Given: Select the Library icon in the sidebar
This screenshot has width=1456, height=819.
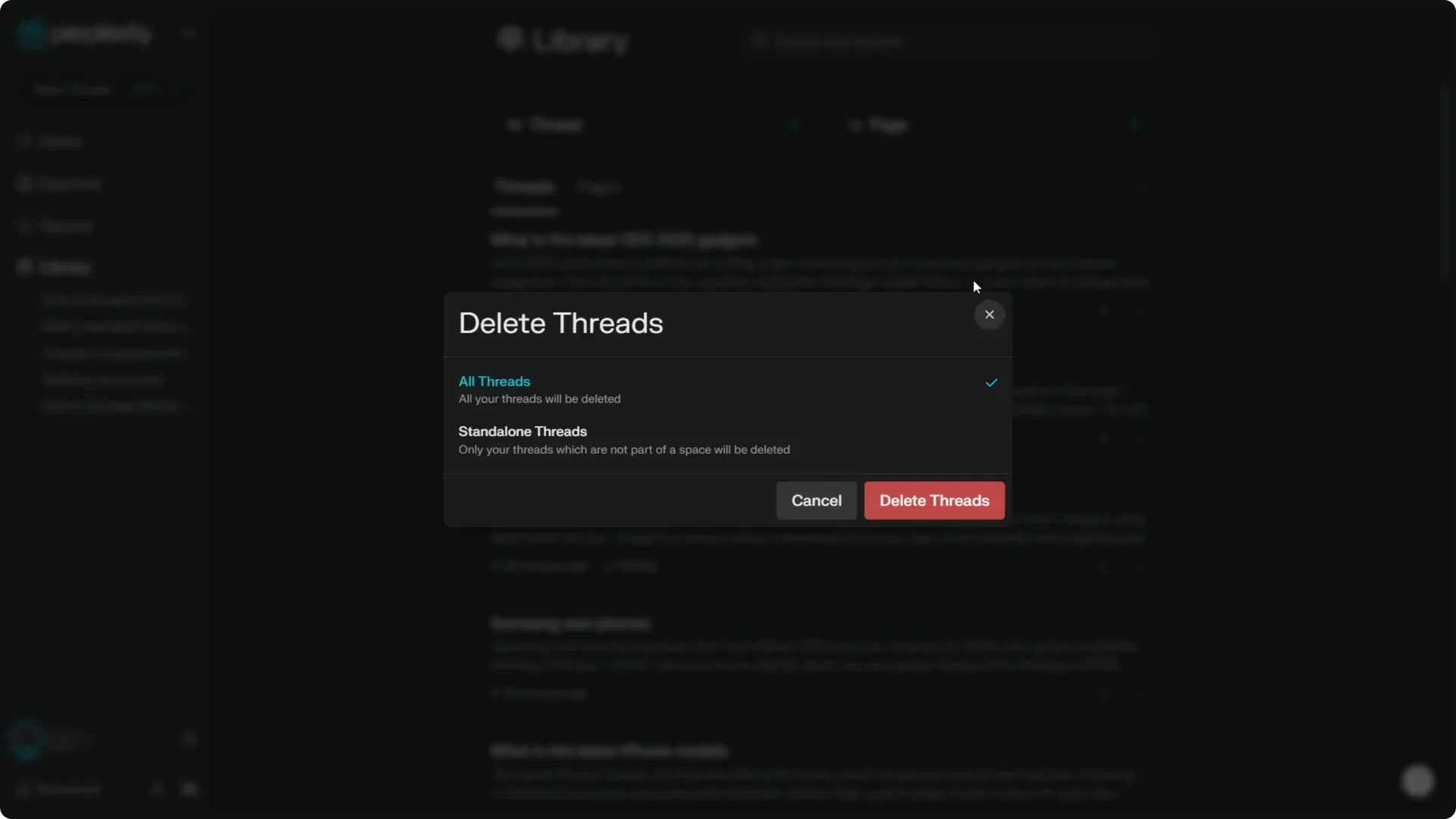Looking at the screenshot, I should [x=25, y=266].
